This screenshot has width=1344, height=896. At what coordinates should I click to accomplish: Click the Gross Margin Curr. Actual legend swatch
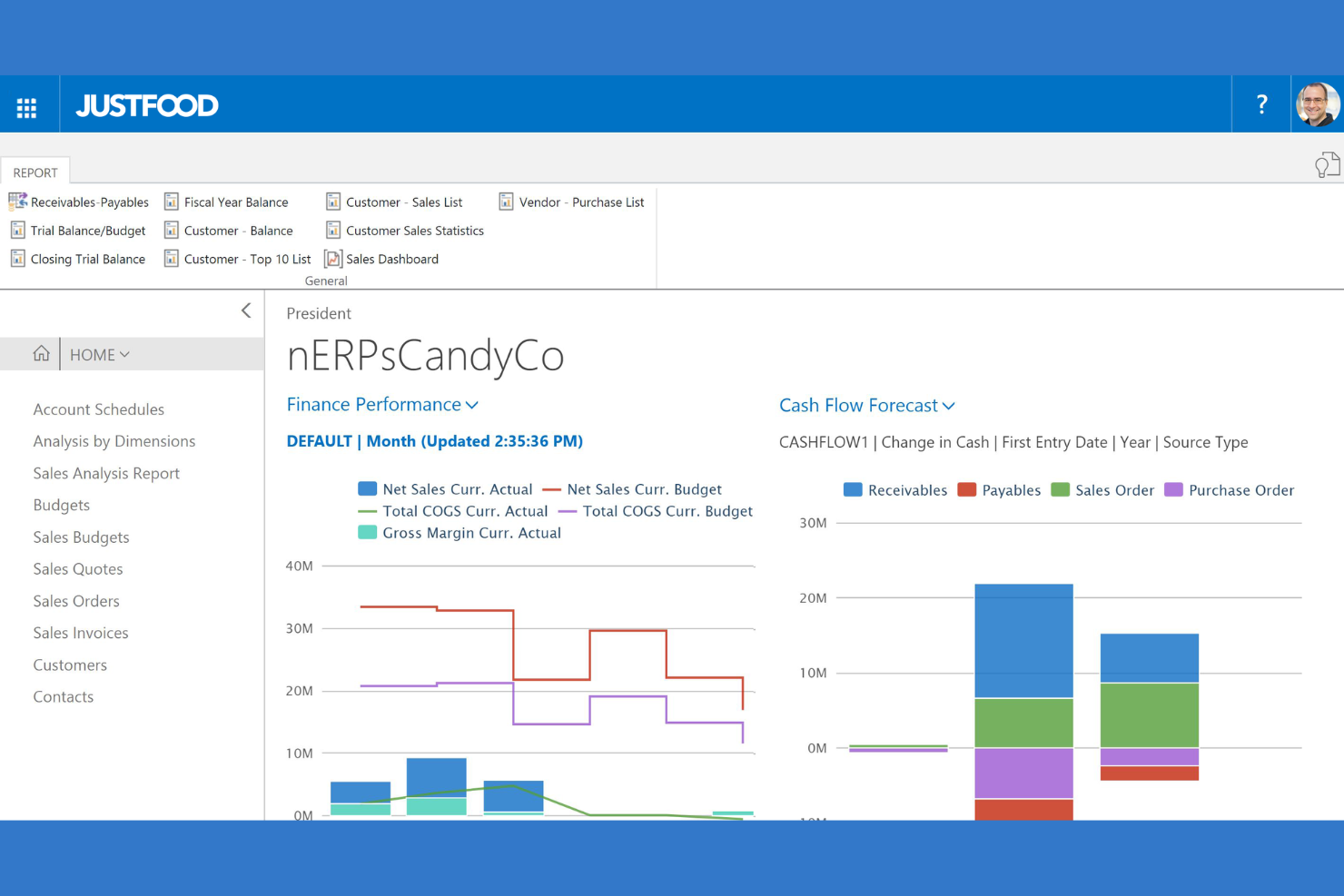click(x=367, y=533)
